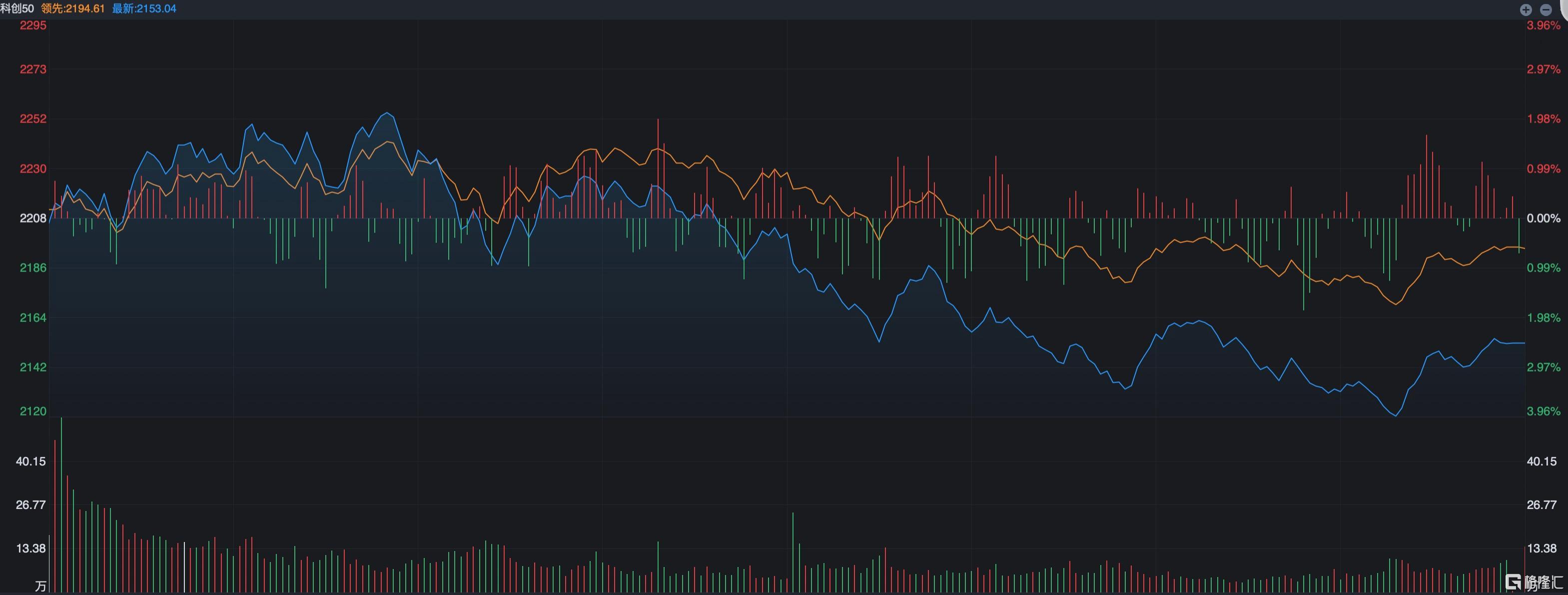Image resolution: width=1568 pixels, height=595 pixels.
Task: Click the tall green mid-session volume spike
Action: (x=793, y=553)
